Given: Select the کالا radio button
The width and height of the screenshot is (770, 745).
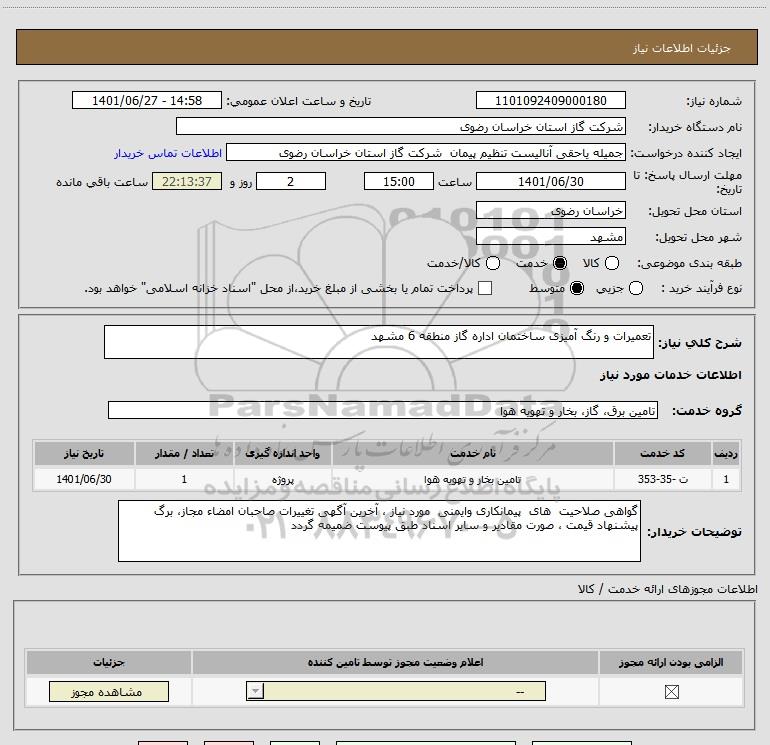Looking at the screenshot, I should (611, 263).
